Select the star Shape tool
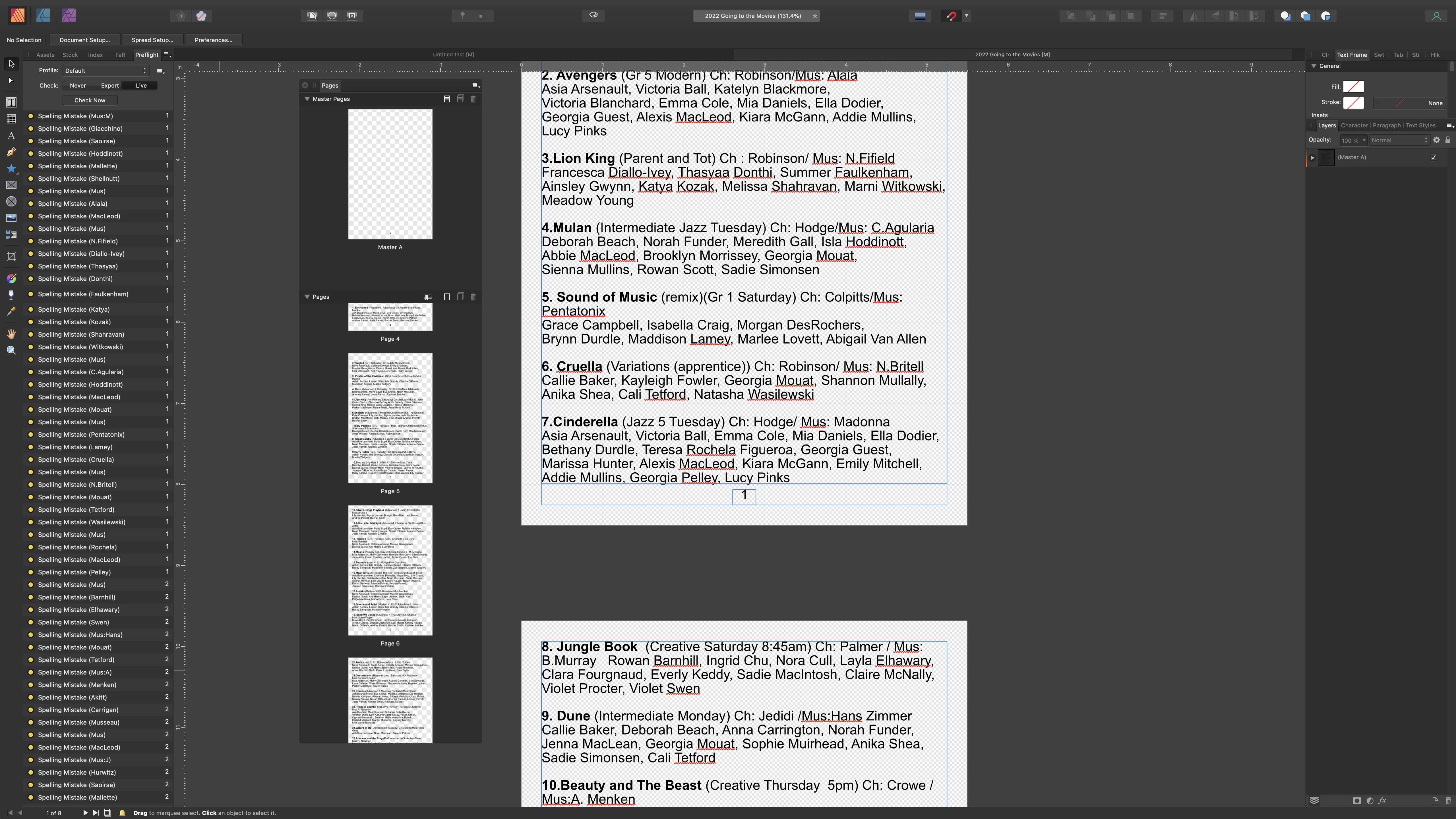 11,168
